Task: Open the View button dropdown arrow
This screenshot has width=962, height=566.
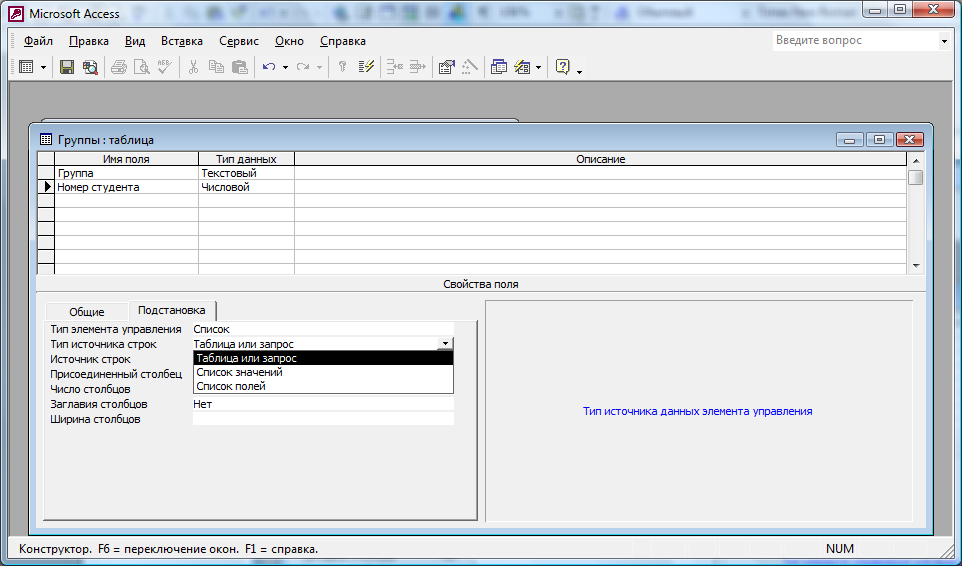Action: point(44,67)
